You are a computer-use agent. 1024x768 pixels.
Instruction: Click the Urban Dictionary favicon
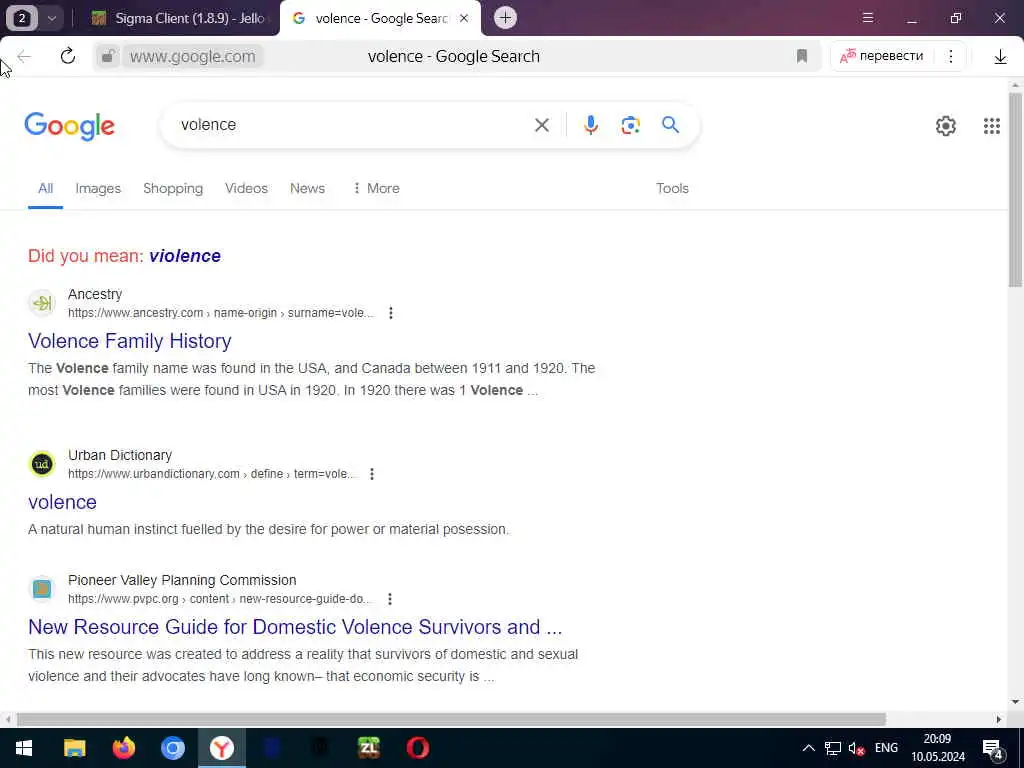coord(42,464)
